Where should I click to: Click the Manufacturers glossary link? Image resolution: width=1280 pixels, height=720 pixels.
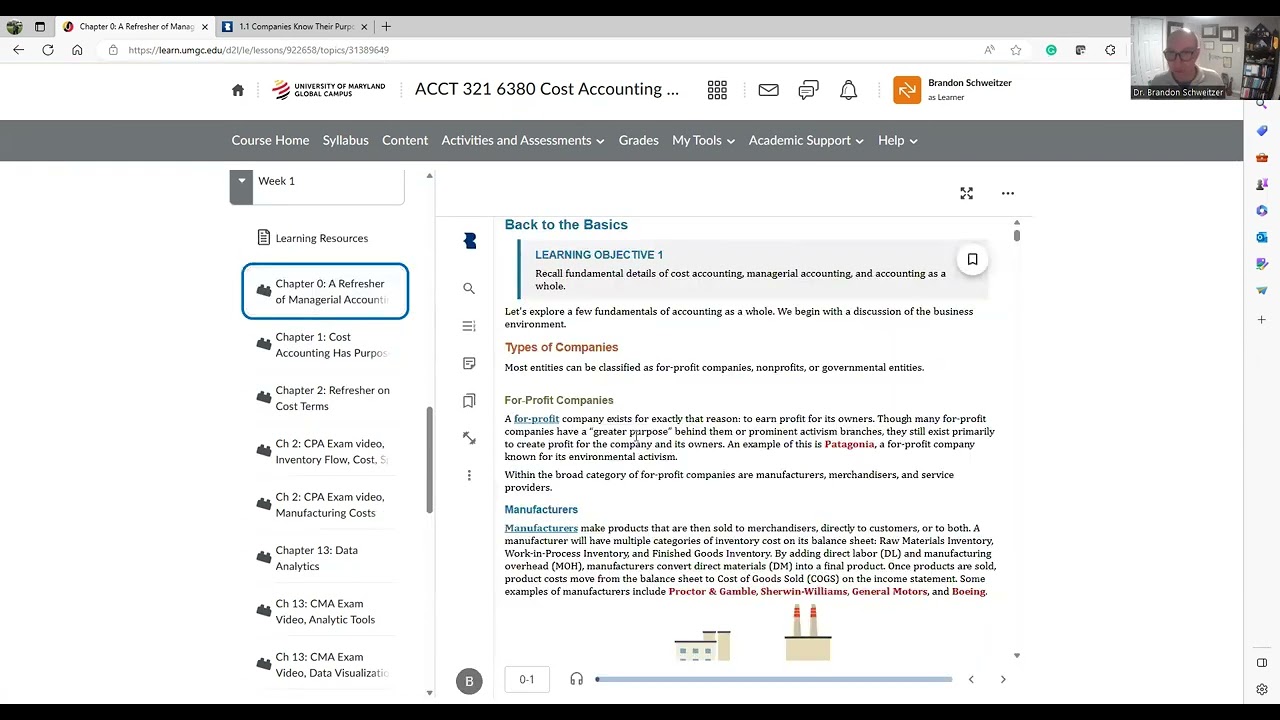(x=541, y=528)
